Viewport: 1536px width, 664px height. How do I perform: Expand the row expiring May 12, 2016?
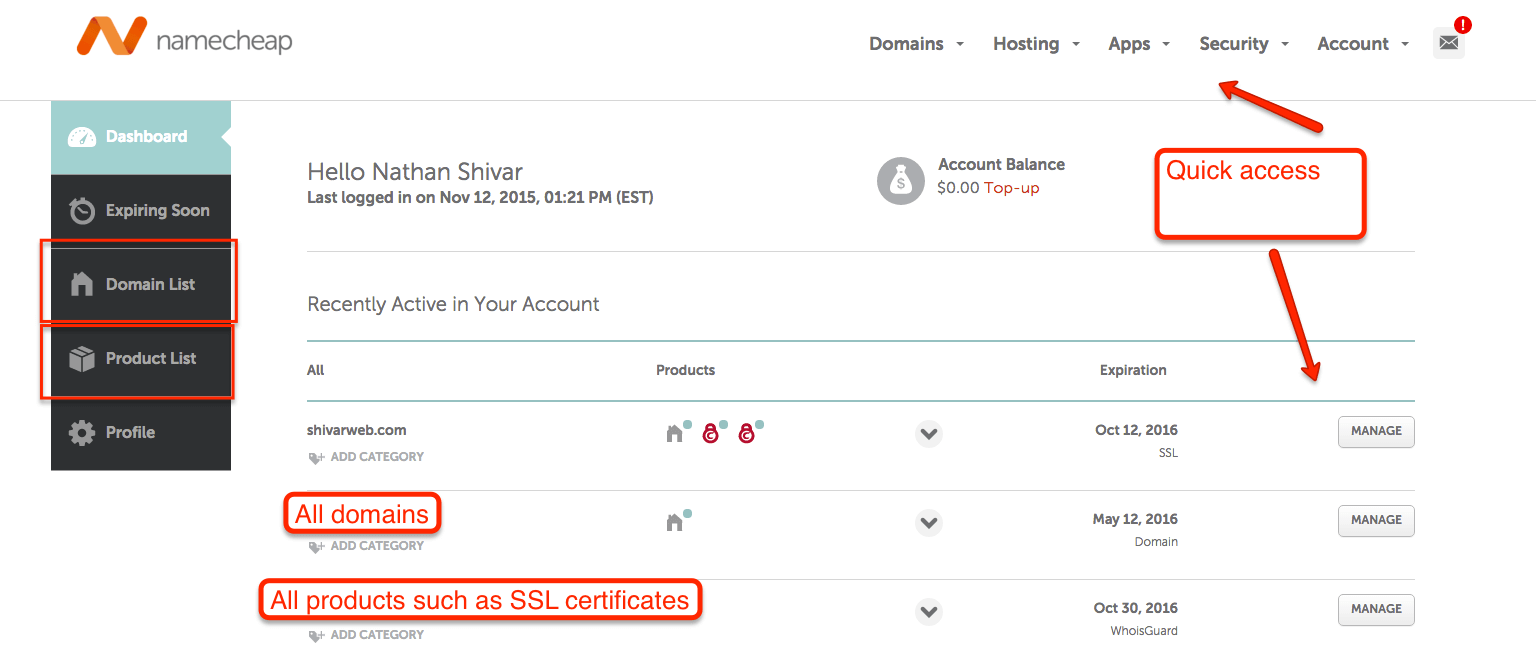coord(929,523)
